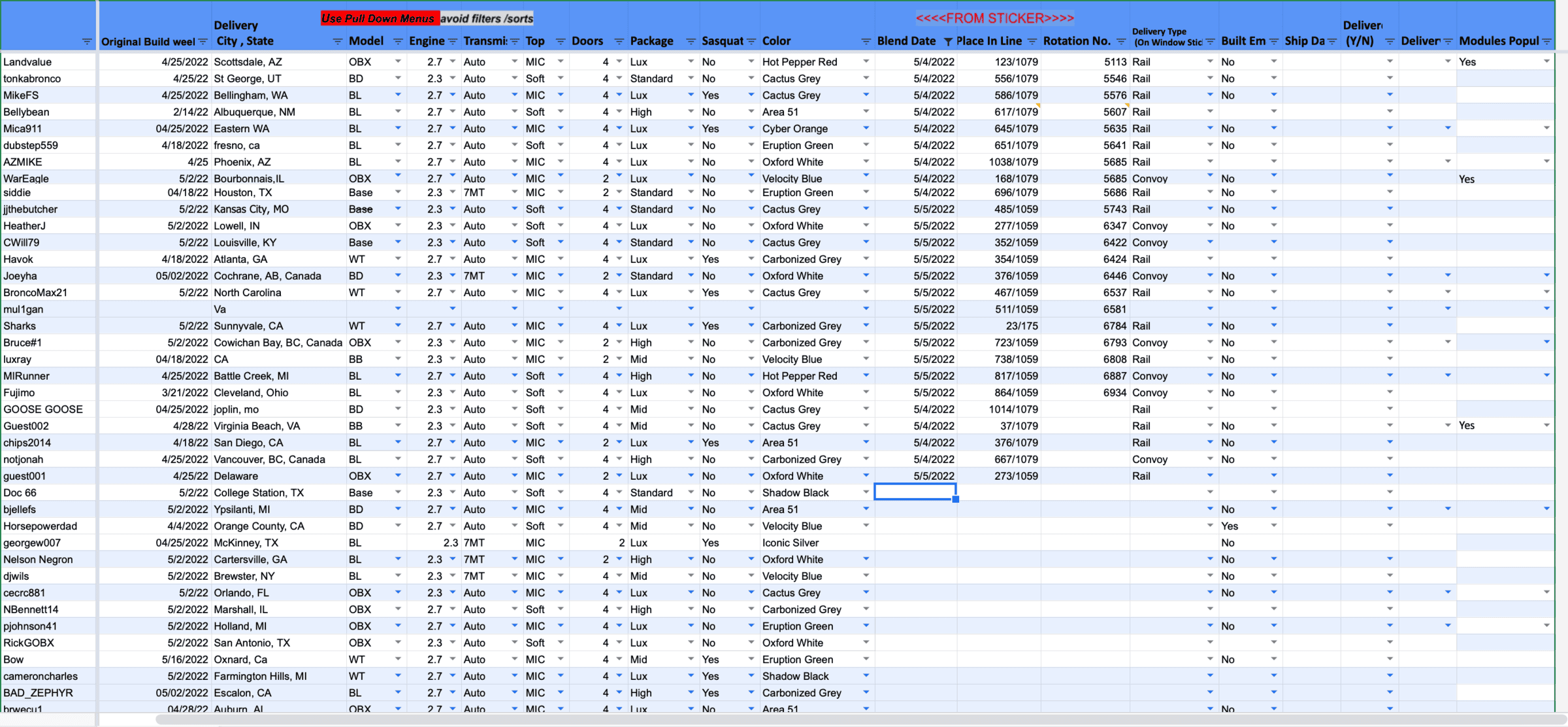Expand empty Model dropdown in mul1gan row
This screenshot has width=1568, height=727.
tap(398, 309)
